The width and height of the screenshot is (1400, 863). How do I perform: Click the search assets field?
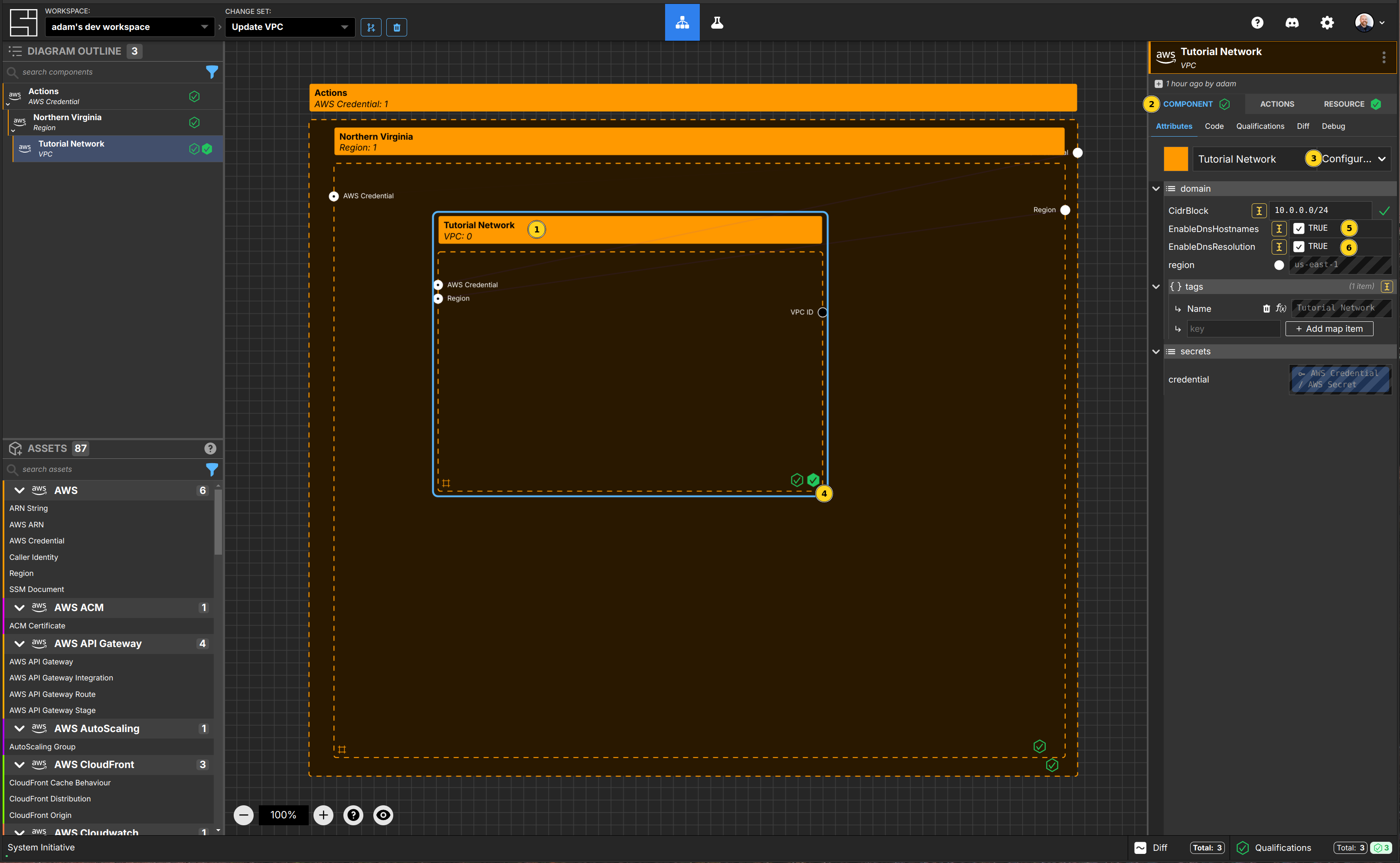click(x=112, y=469)
